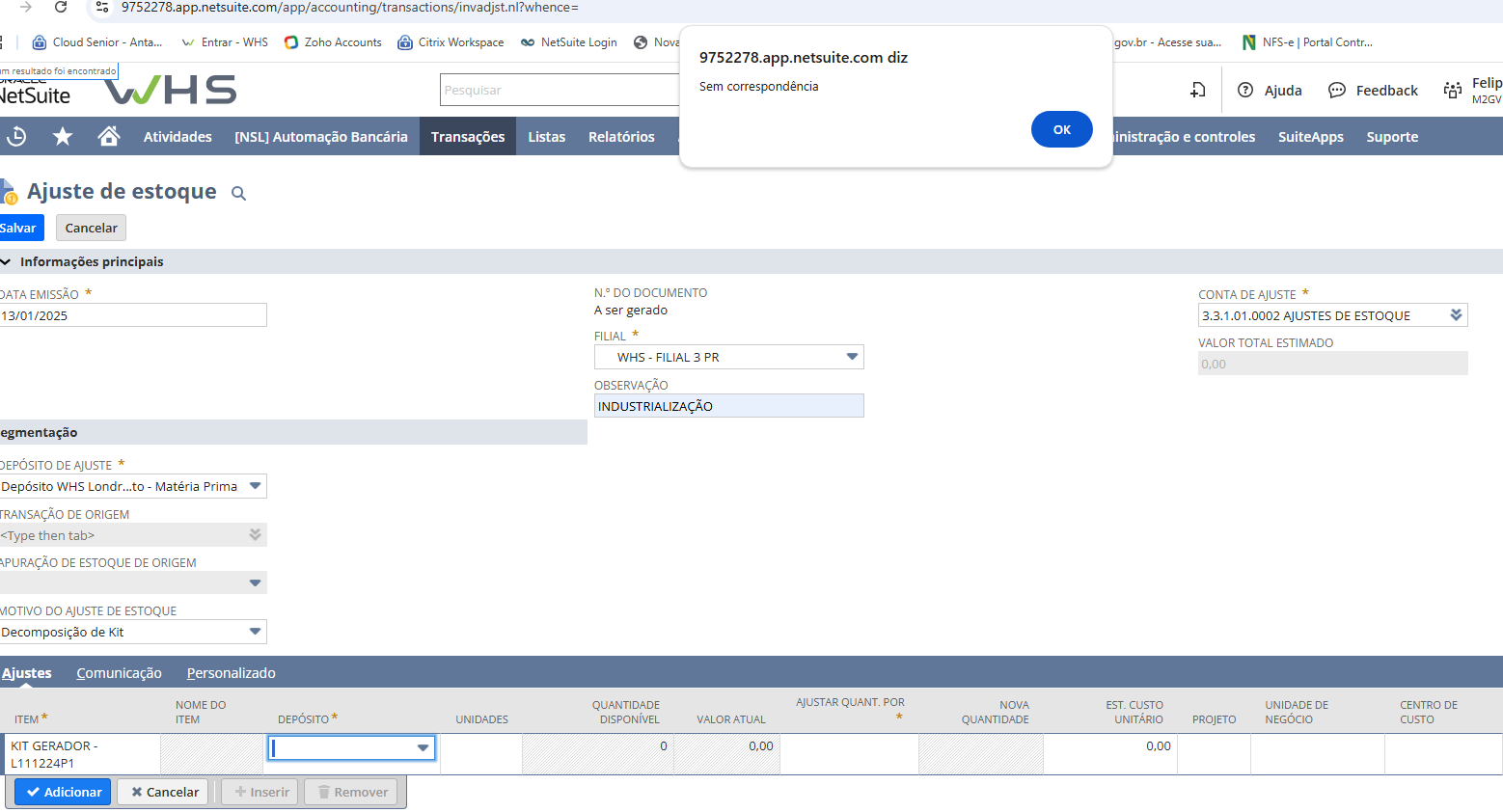This screenshot has height=812, width=1503.
Task: Click the create new page icon
Action: click(x=1197, y=91)
